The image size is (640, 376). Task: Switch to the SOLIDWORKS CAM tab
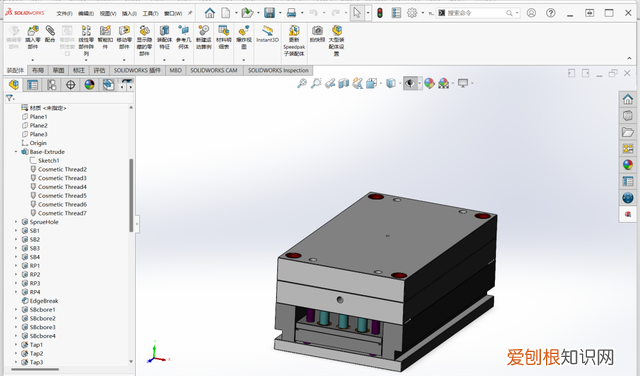(213, 70)
